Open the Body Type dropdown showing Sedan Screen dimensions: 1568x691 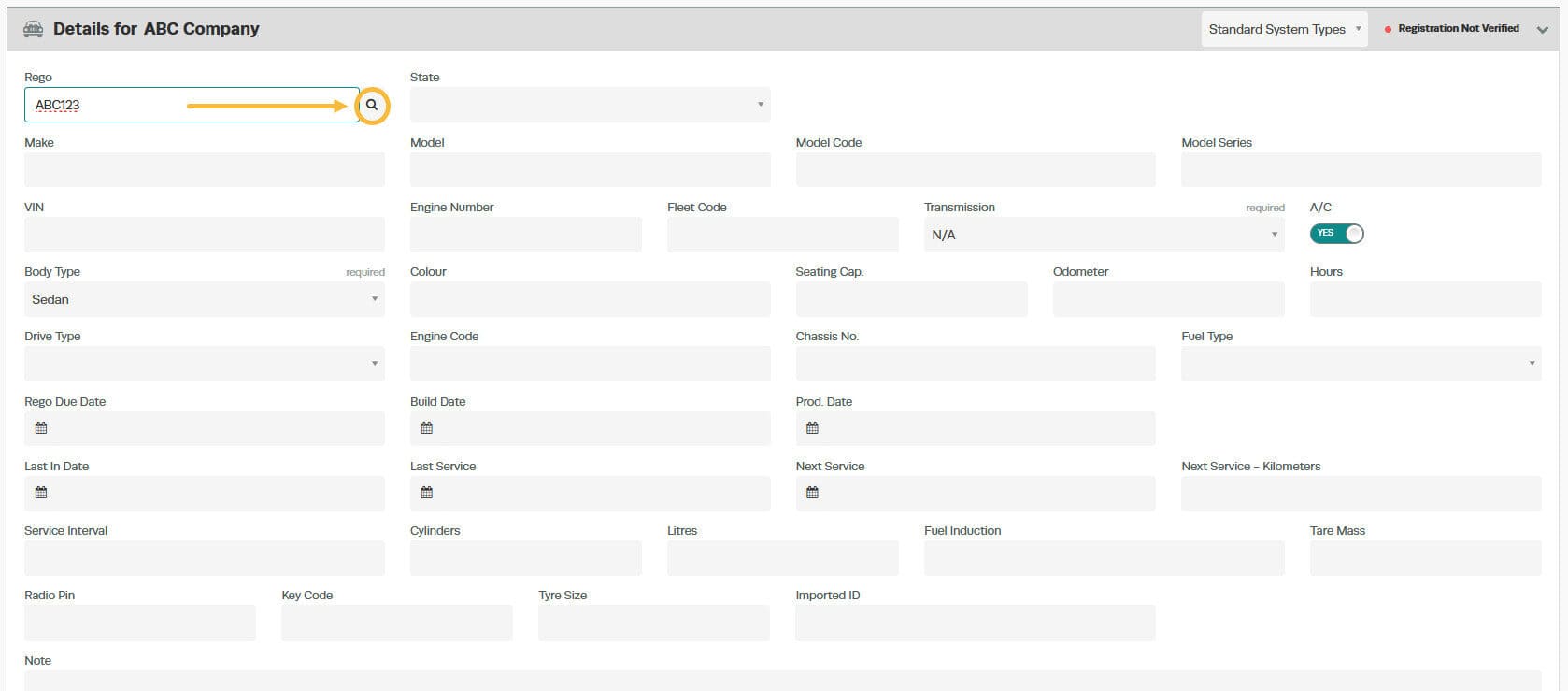pos(204,299)
